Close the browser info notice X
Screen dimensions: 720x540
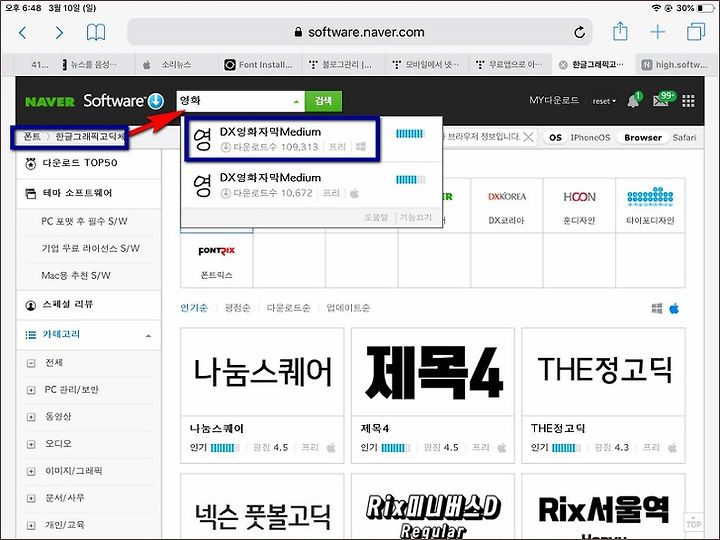[529, 137]
